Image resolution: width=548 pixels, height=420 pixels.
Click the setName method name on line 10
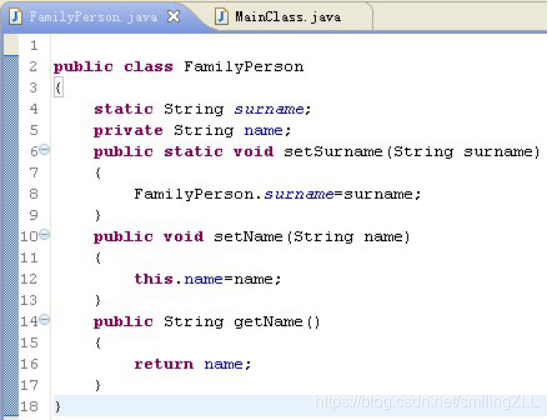pyautogui.click(x=248, y=237)
